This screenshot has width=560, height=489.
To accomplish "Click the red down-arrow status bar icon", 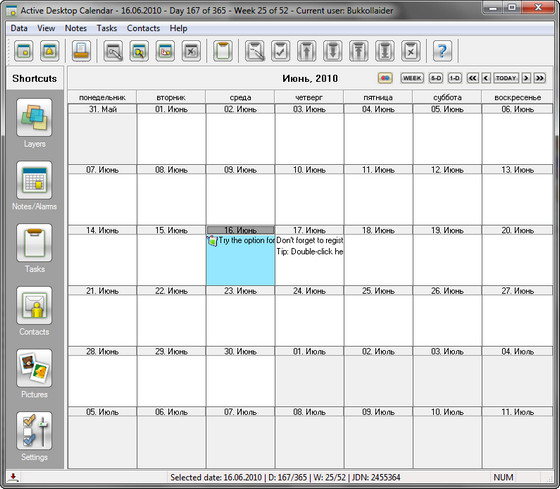I will pos(13,477).
